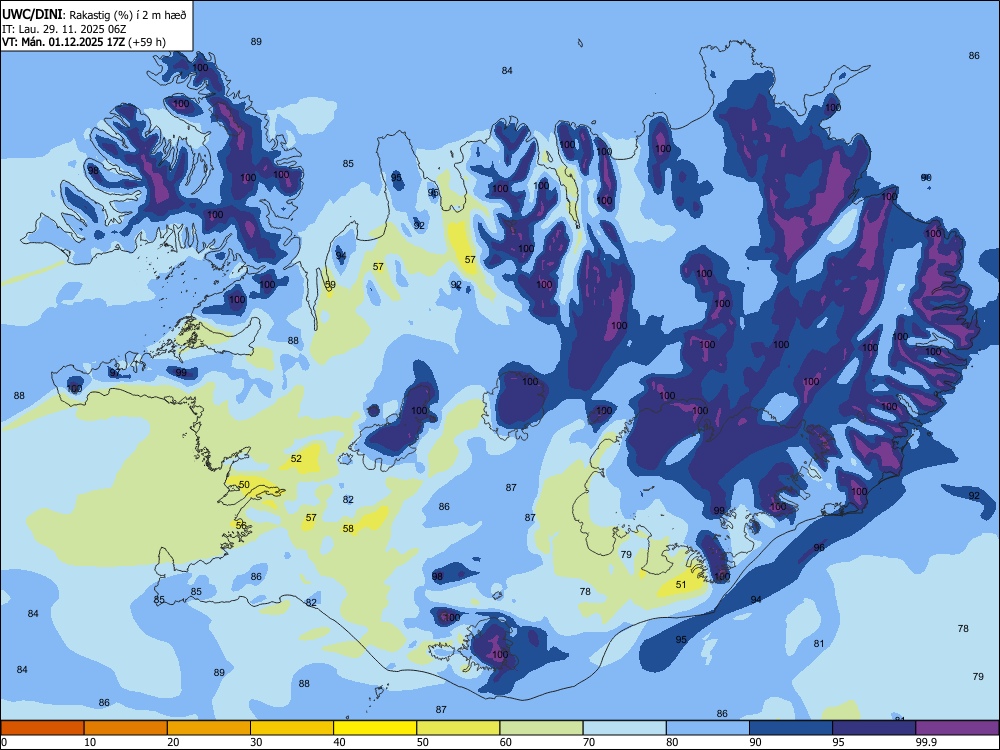Click the humidity value '59' on the map

coord(330,285)
